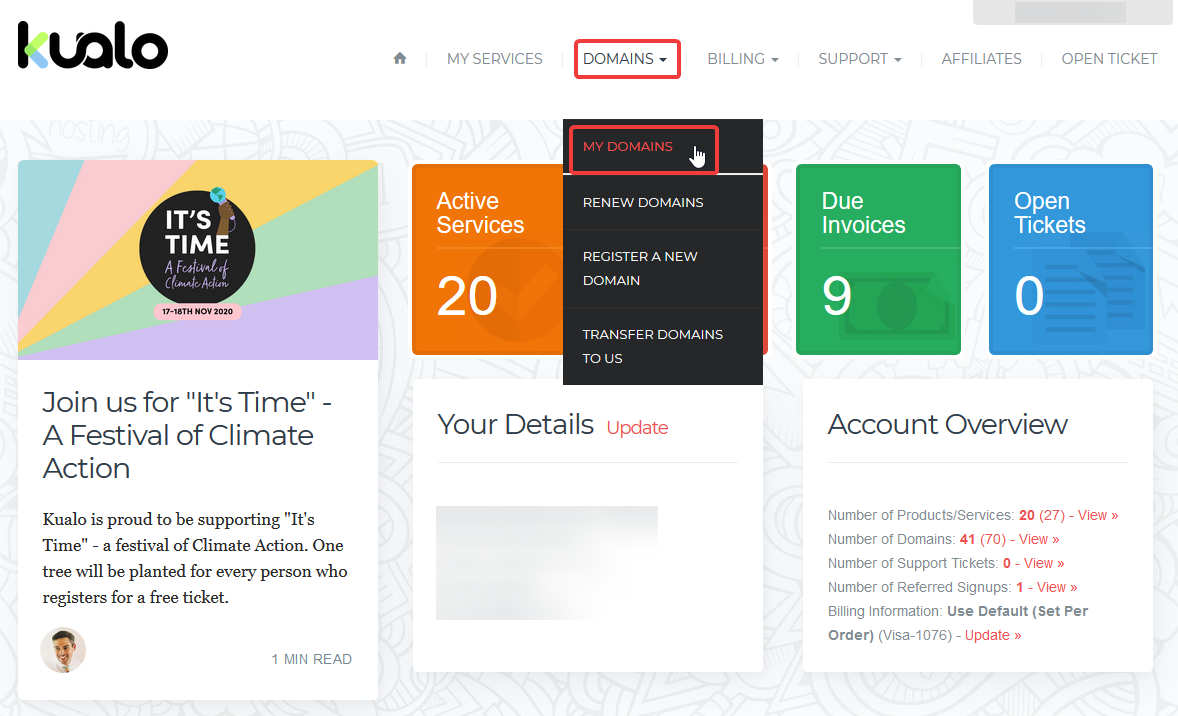
Task: Click the Kualo logo
Action: pos(93,45)
